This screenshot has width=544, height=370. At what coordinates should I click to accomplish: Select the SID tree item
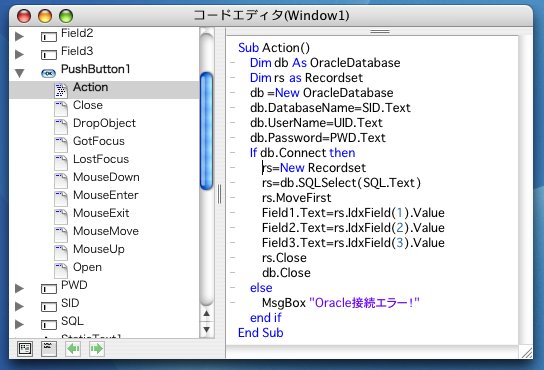pos(70,303)
